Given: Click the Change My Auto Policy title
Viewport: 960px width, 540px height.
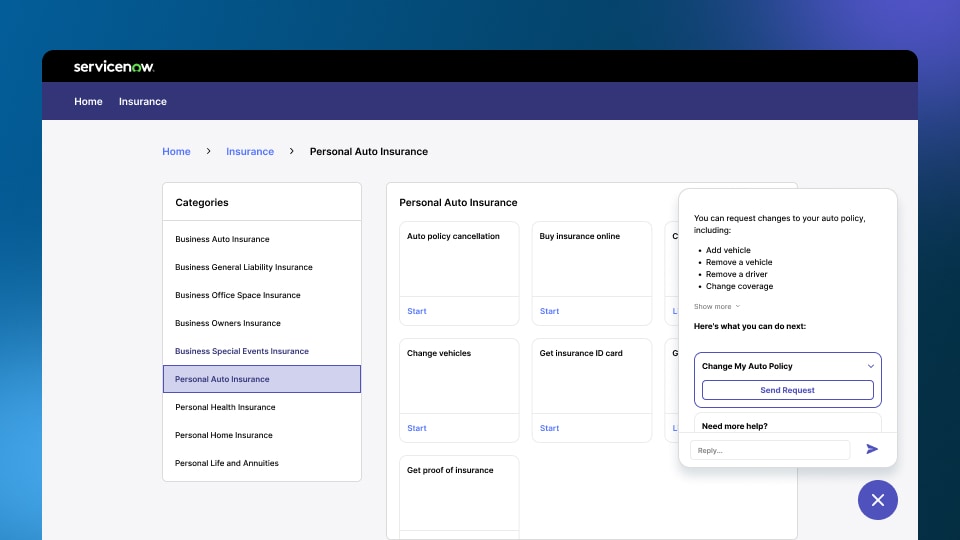Looking at the screenshot, I should 747,366.
